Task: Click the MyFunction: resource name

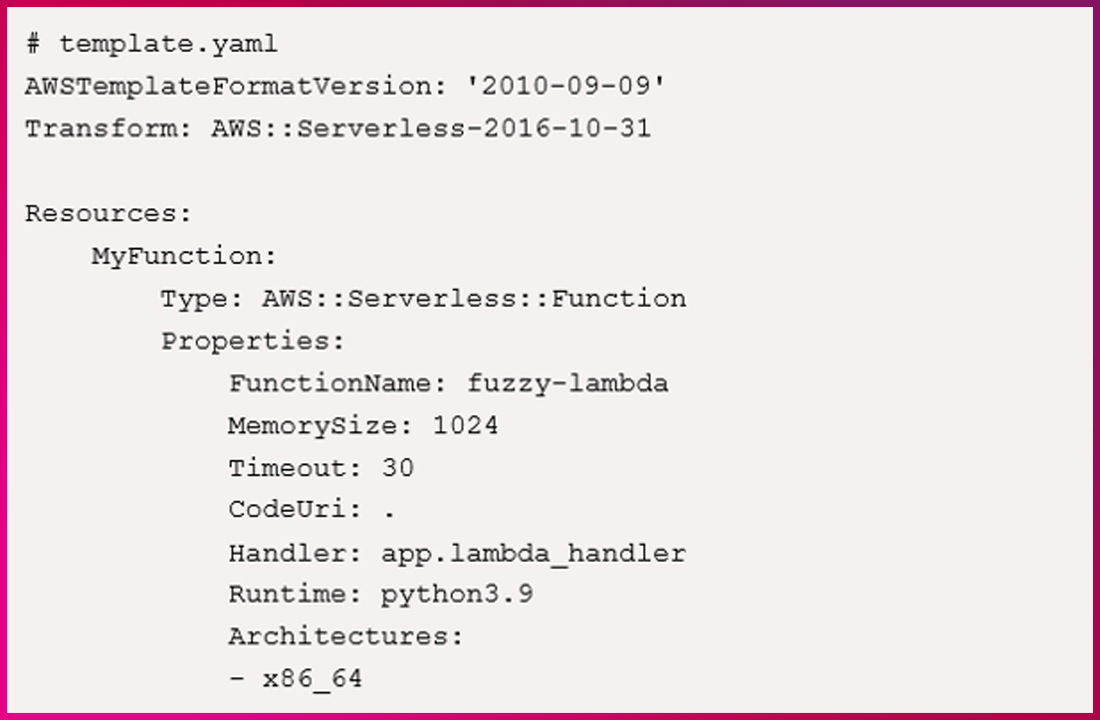Action: 184,256
